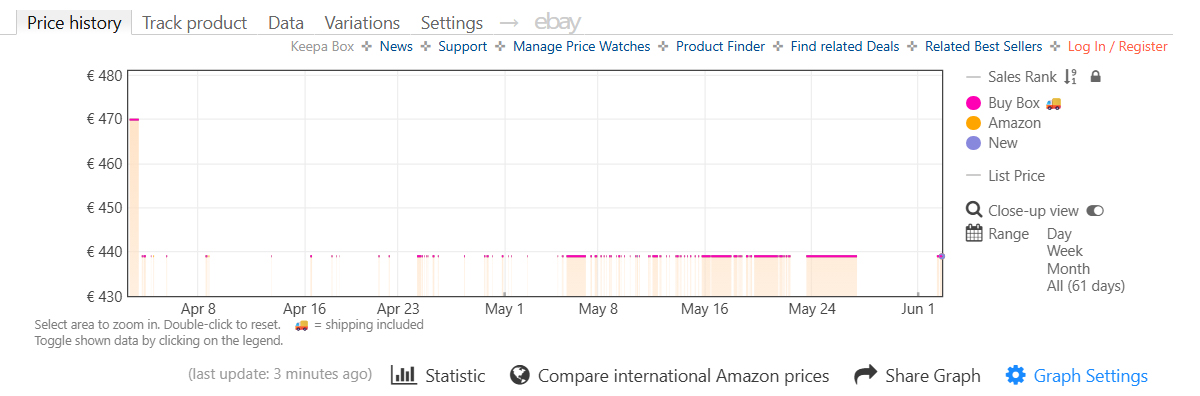Click the calendar Range icon
The width and height of the screenshot is (1200, 396).
974,233
